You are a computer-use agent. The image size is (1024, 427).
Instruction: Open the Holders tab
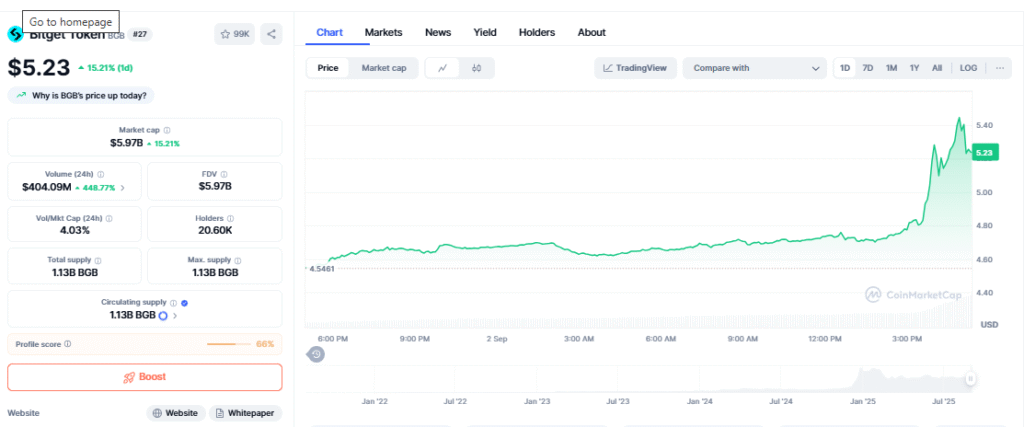click(536, 32)
